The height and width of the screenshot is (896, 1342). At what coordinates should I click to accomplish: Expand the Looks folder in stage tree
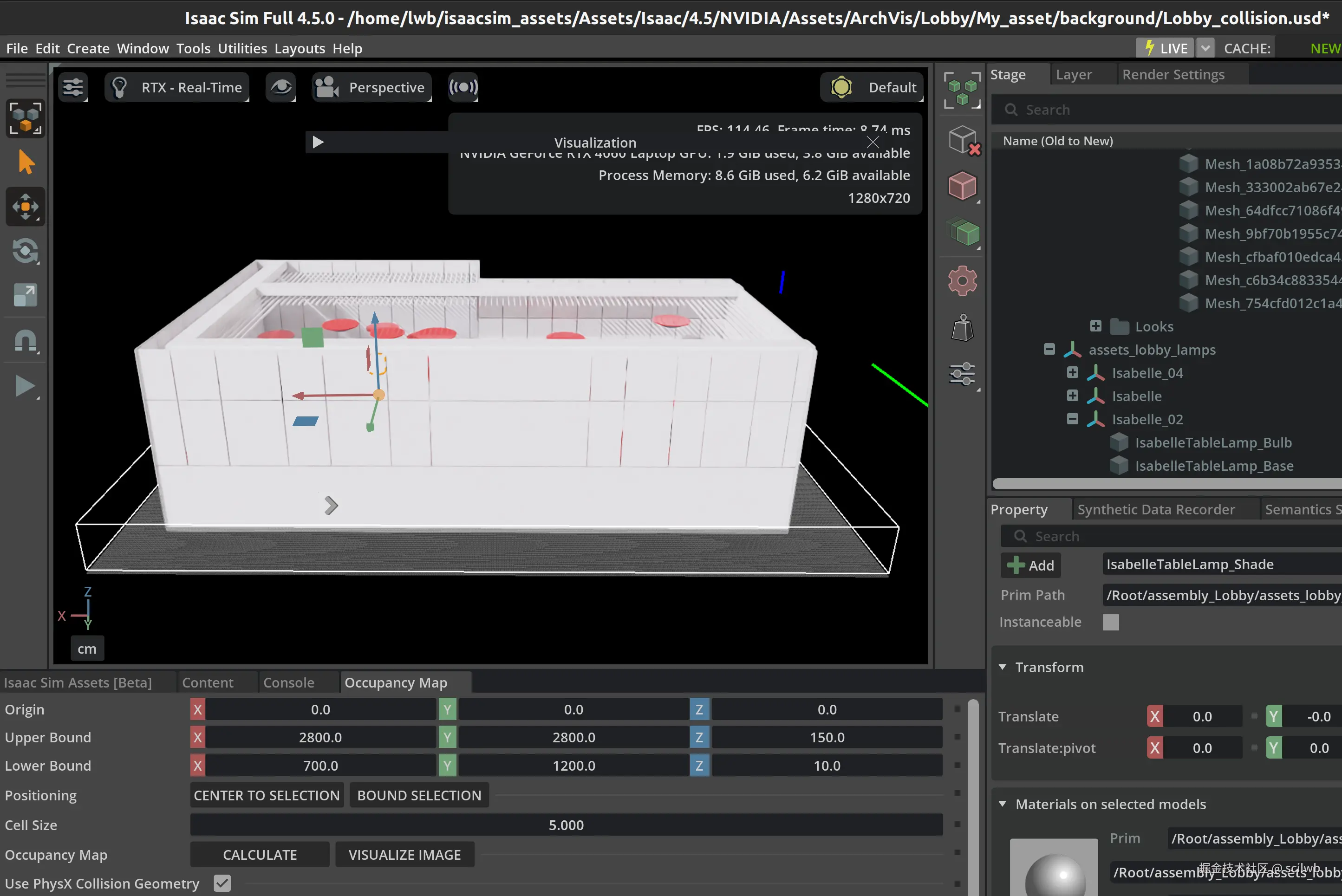(x=1095, y=326)
